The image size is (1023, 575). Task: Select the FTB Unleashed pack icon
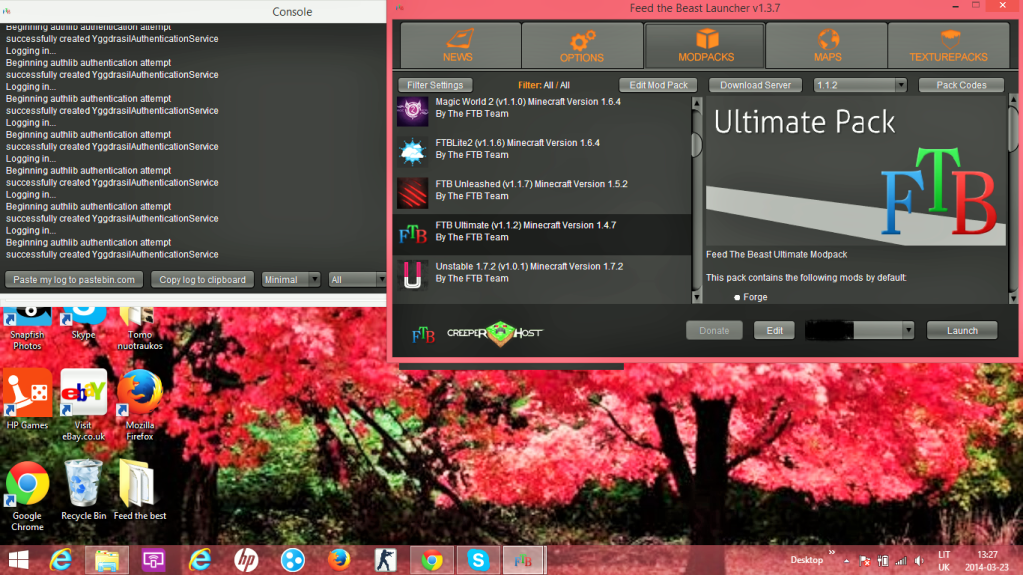[412, 192]
